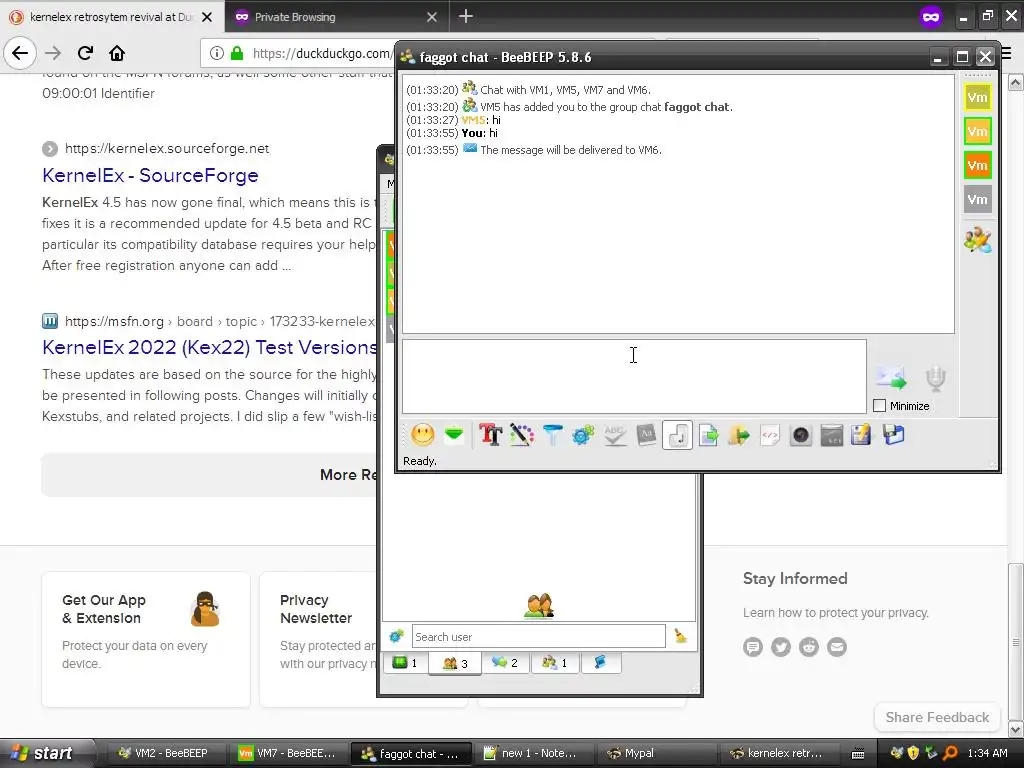Open the KernelEx - SourceForge result
This screenshot has height=768, width=1024.
(x=150, y=175)
